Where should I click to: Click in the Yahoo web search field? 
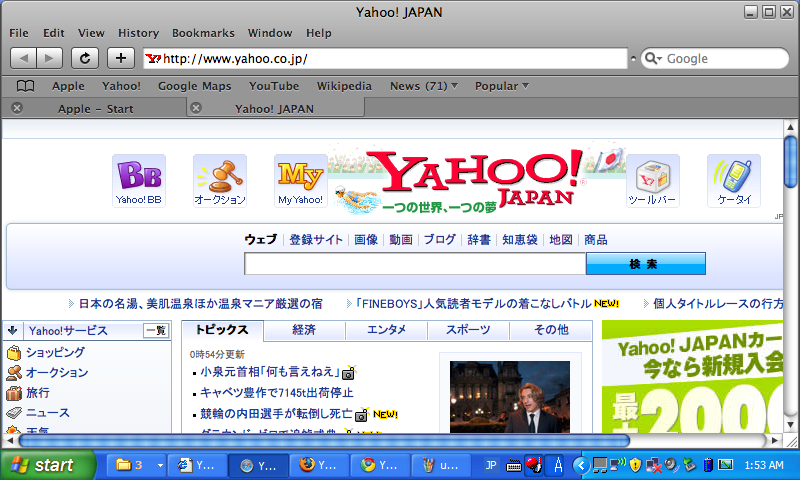pyautogui.click(x=415, y=264)
